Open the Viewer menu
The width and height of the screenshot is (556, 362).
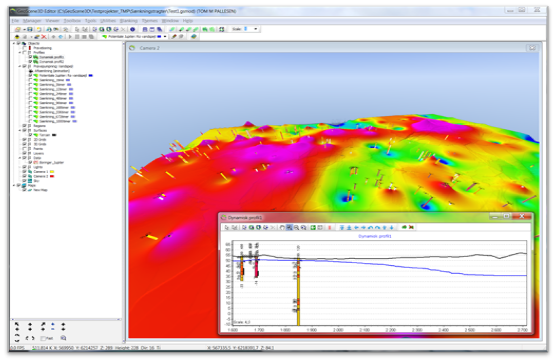point(52,21)
